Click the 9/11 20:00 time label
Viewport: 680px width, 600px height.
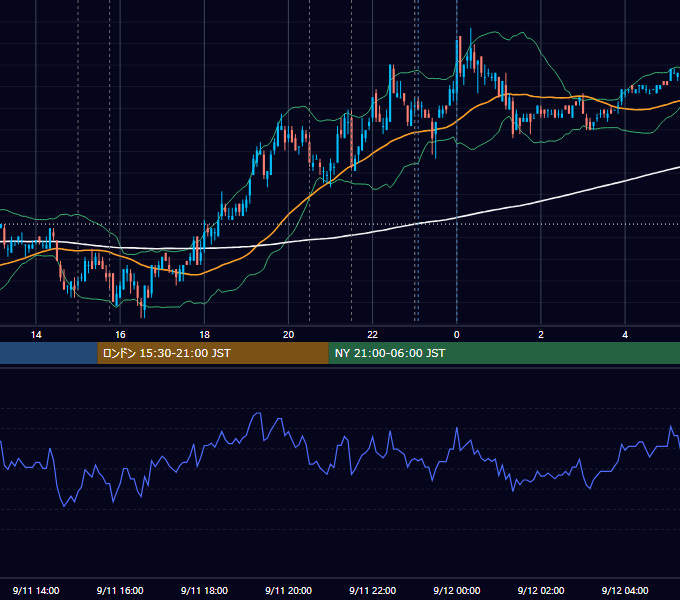coord(288,590)
